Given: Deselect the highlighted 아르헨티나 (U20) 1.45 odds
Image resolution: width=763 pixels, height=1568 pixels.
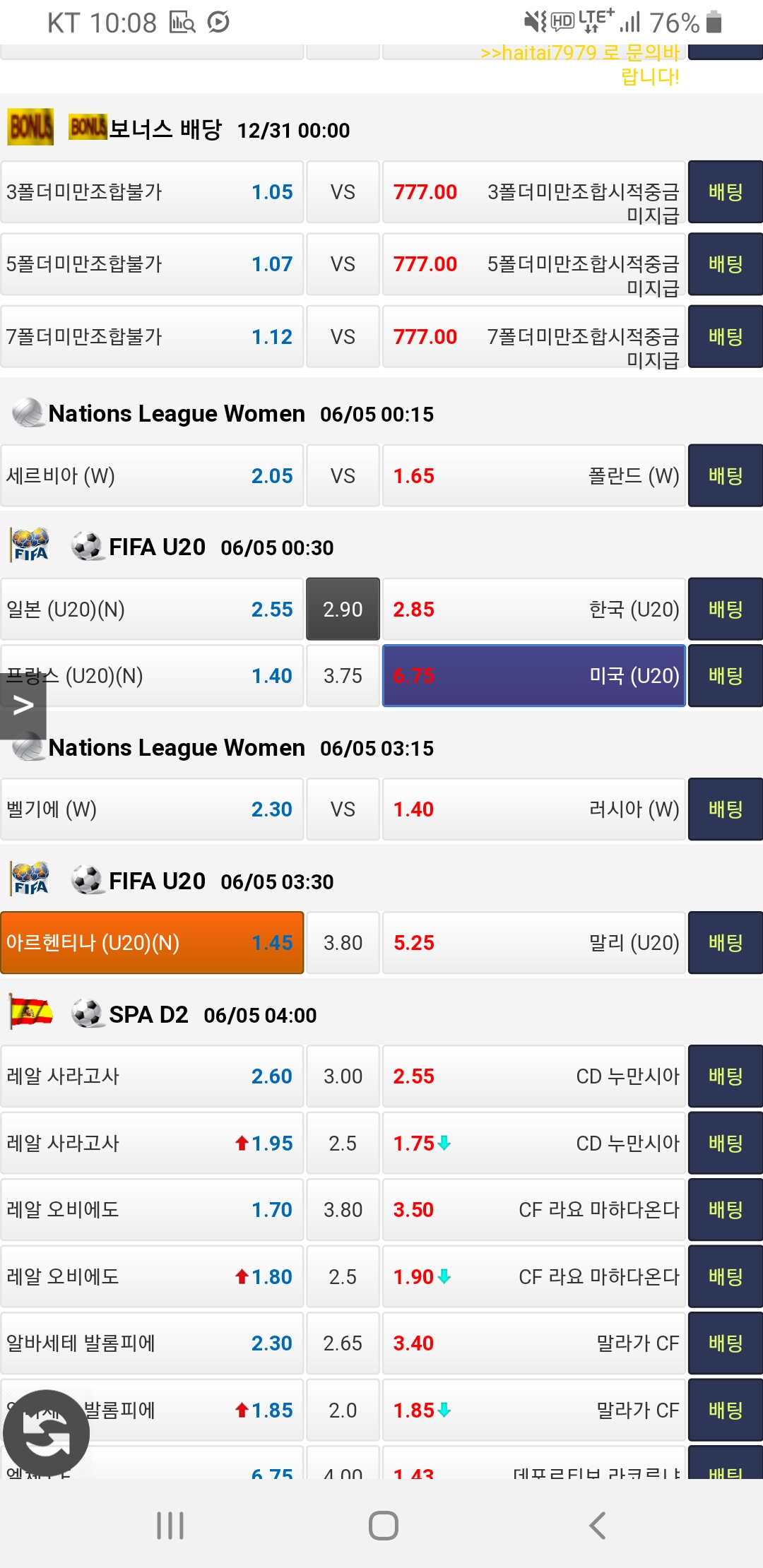Looking at the screenshot, I should click(152, 943).
